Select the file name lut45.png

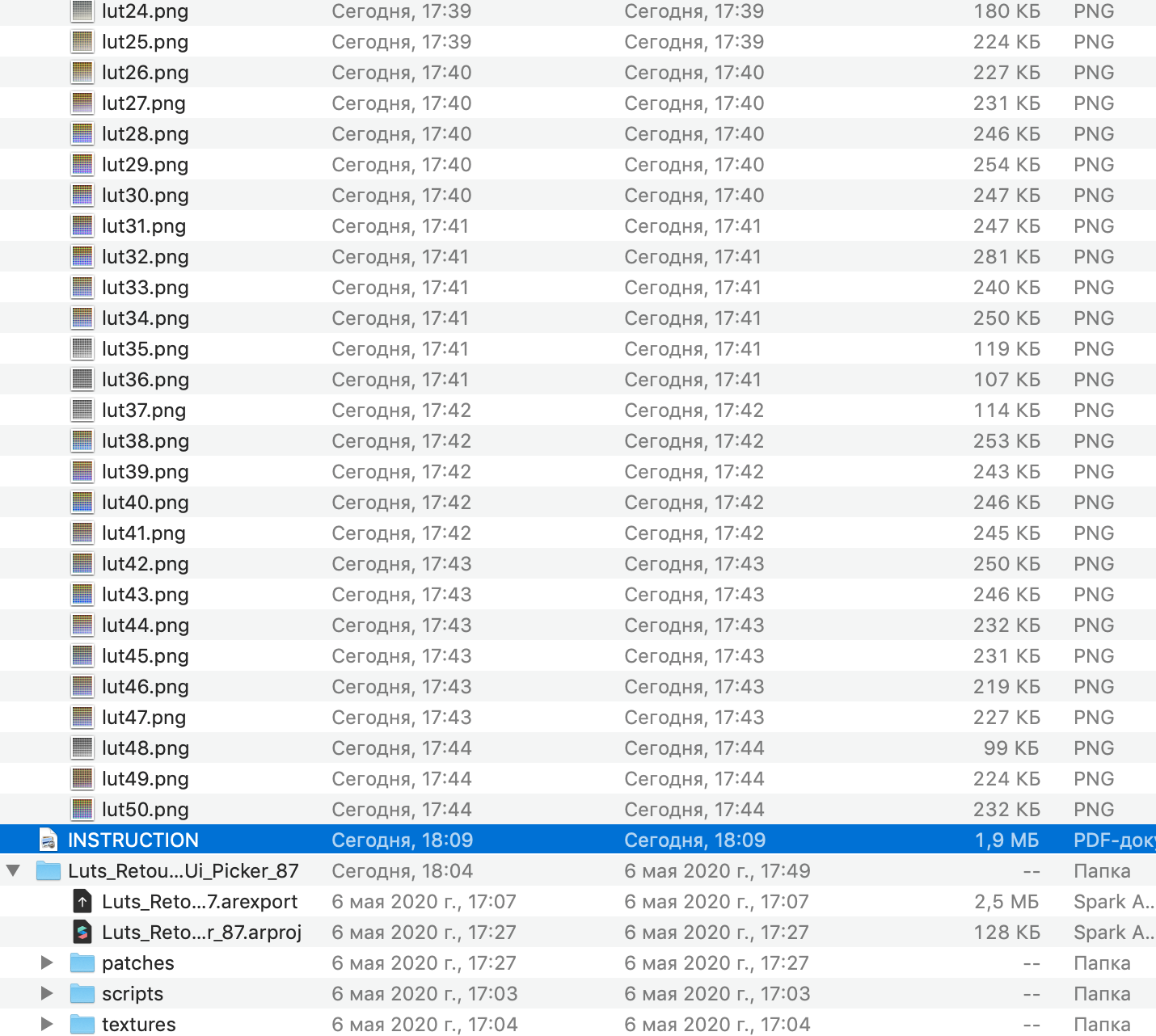coord(146,656)
